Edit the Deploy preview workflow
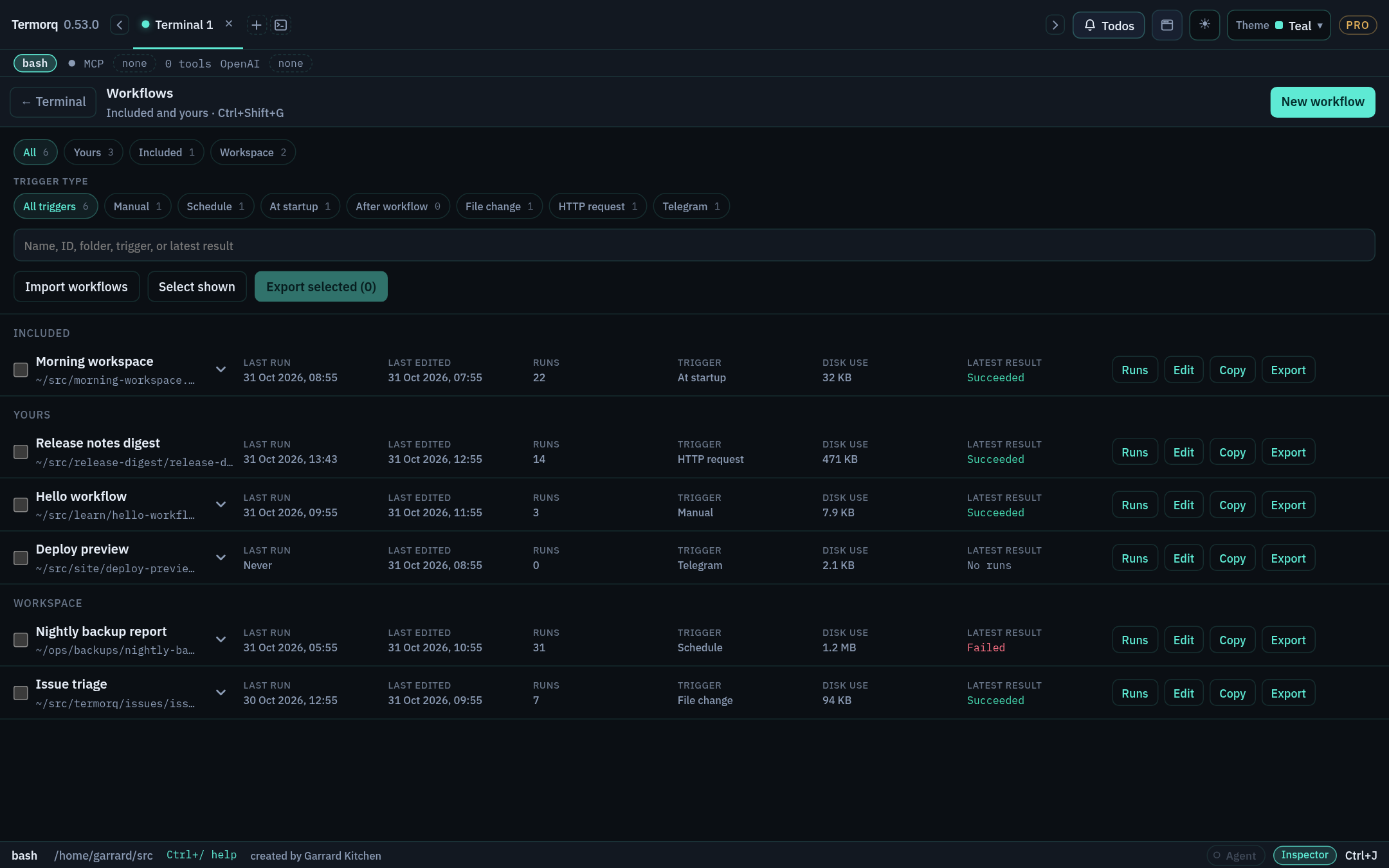This screenshot has height=868, width=1389. tap(1183, 558)
